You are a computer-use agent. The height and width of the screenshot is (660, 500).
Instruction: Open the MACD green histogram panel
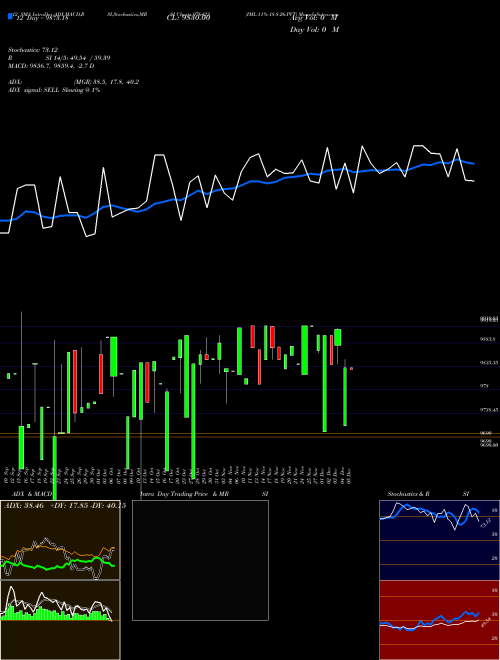pos(60,620)
